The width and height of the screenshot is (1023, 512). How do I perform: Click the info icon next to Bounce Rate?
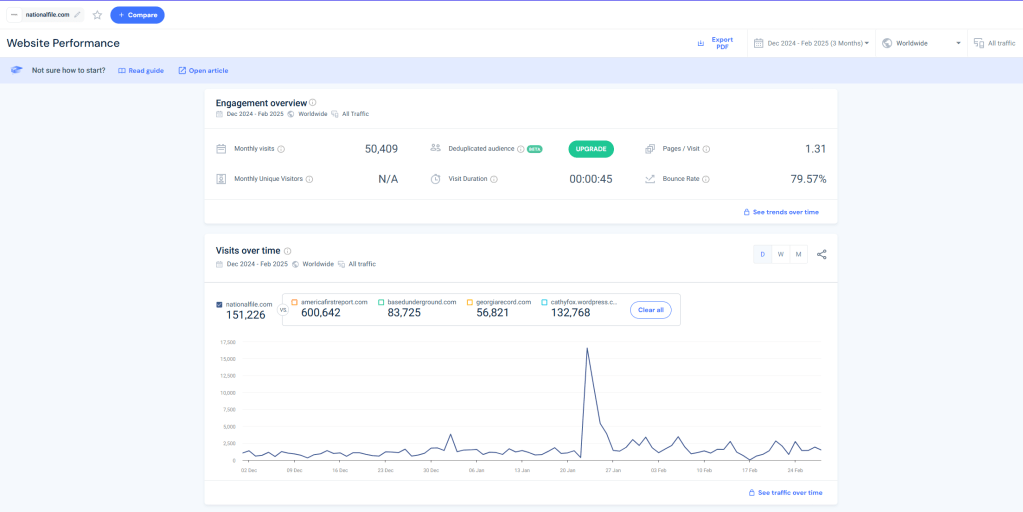tap(706, 179)
